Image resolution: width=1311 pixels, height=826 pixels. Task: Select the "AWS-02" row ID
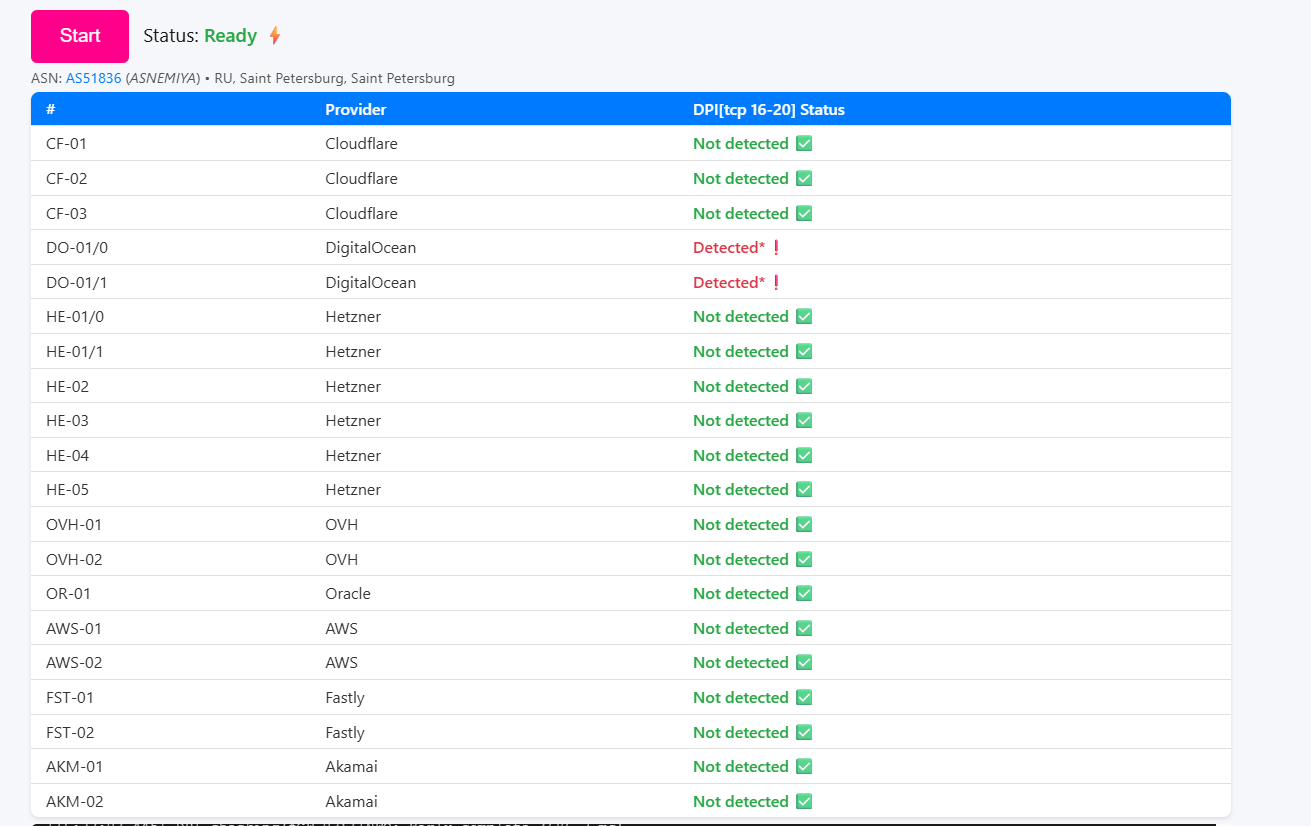(74, 663)
